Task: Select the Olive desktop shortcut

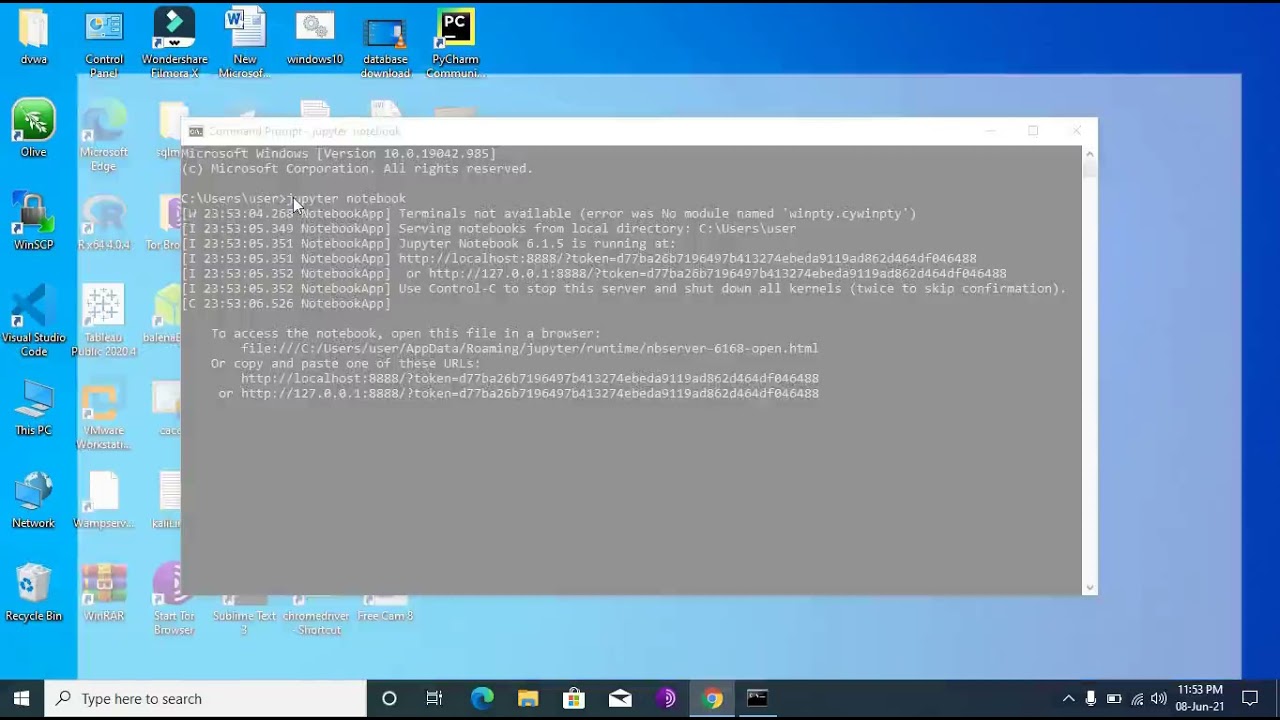Action: (x=33, y=130)
